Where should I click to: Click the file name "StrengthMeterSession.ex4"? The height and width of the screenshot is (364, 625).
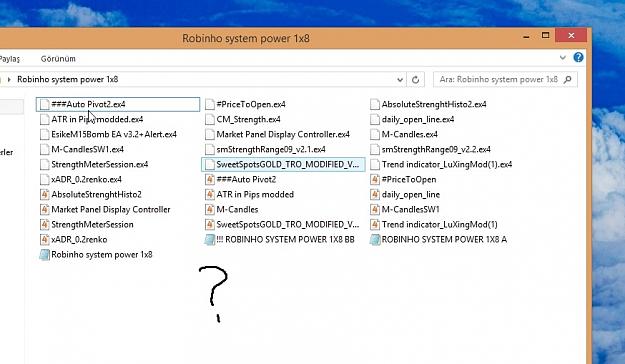click(x=100, y=165)
